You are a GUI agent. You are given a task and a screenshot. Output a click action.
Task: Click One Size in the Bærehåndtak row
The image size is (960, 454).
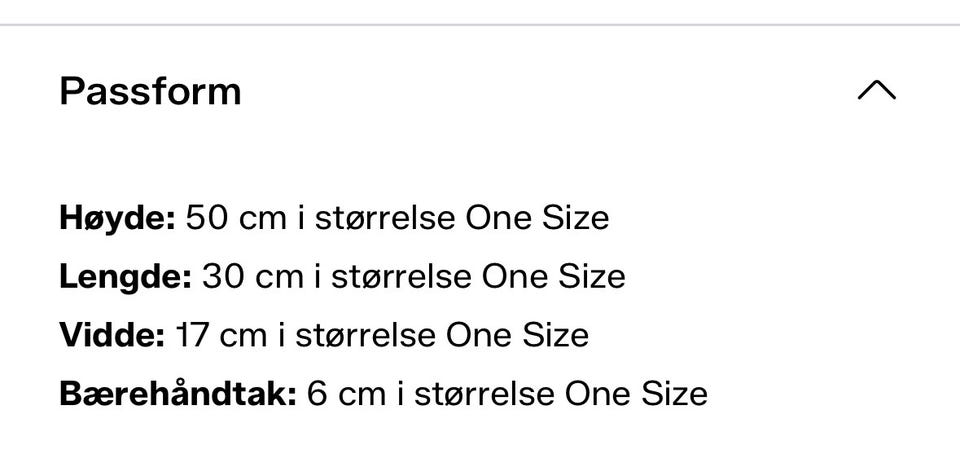coord(636,393)
